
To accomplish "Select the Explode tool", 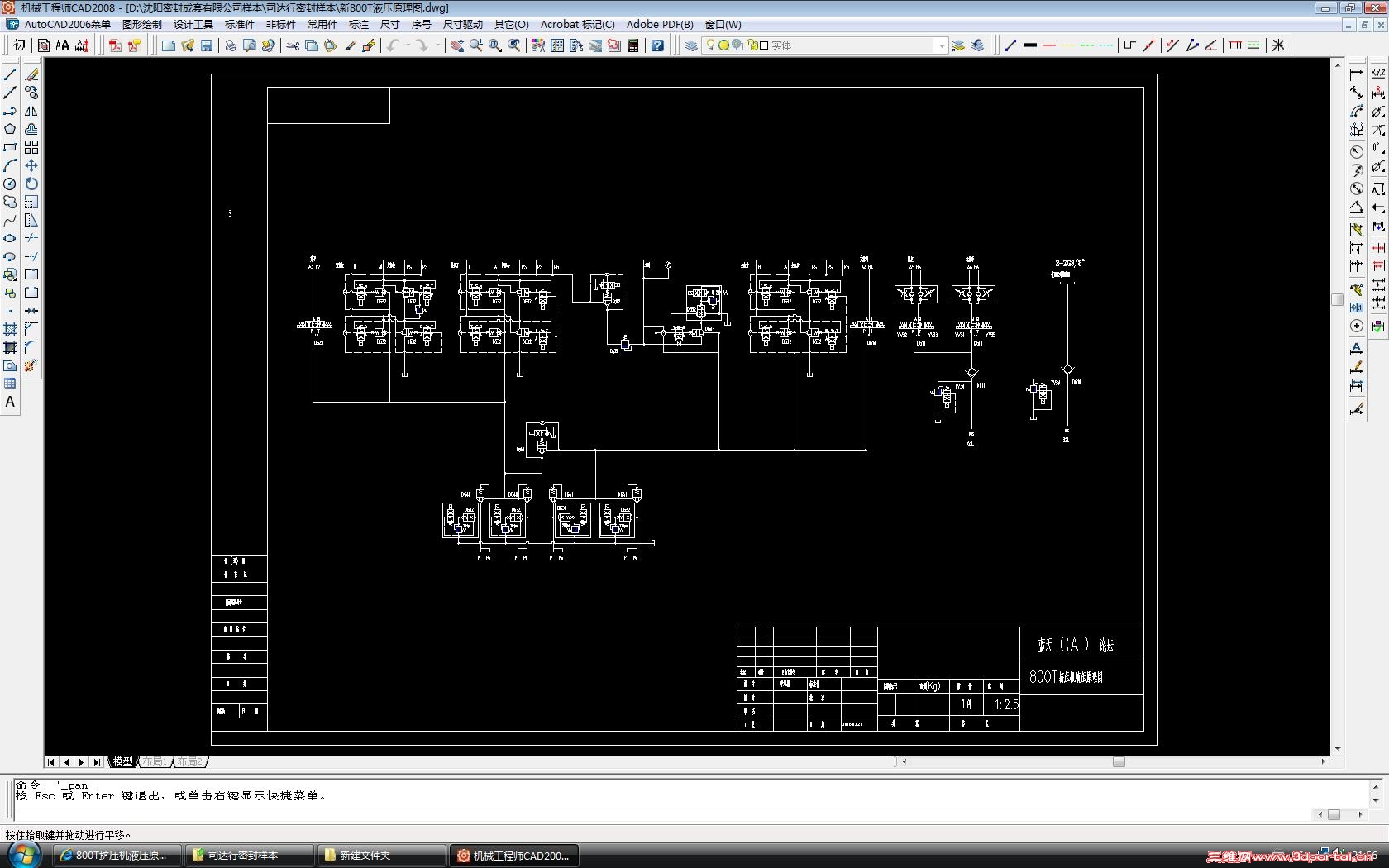I will click(31, 365).
